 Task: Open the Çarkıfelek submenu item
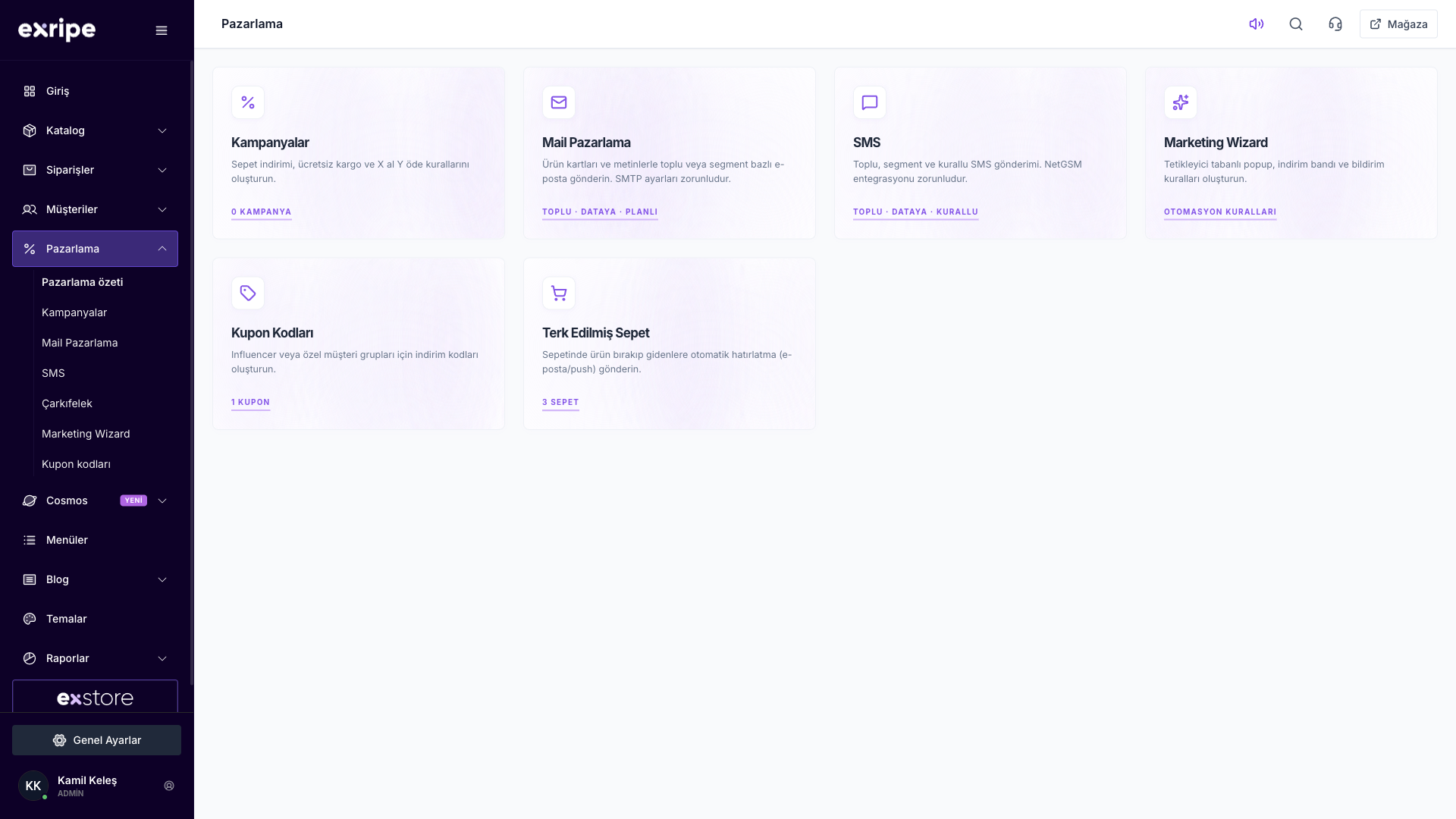click(x=67, y=403)
